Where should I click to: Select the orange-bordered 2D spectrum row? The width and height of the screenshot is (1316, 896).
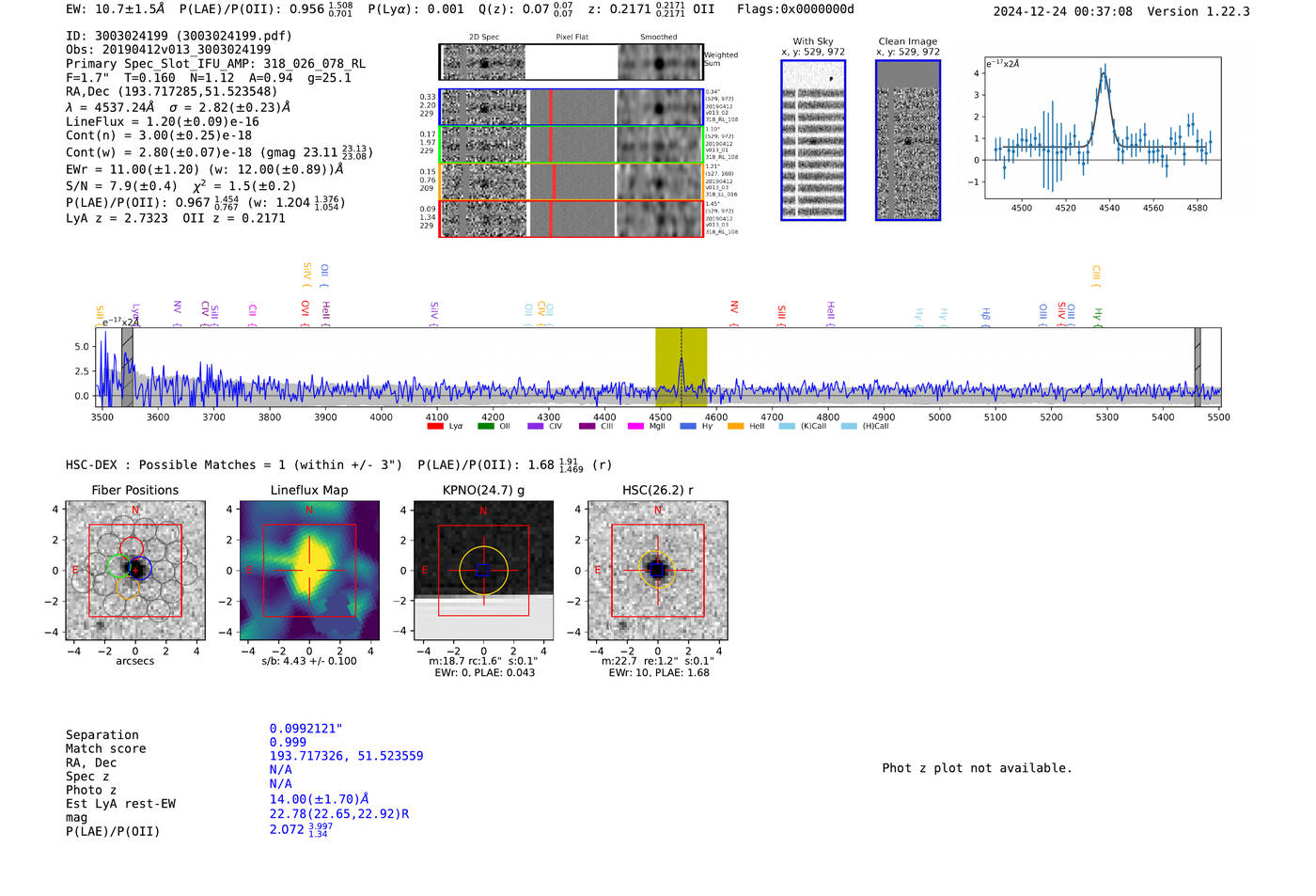571,181
